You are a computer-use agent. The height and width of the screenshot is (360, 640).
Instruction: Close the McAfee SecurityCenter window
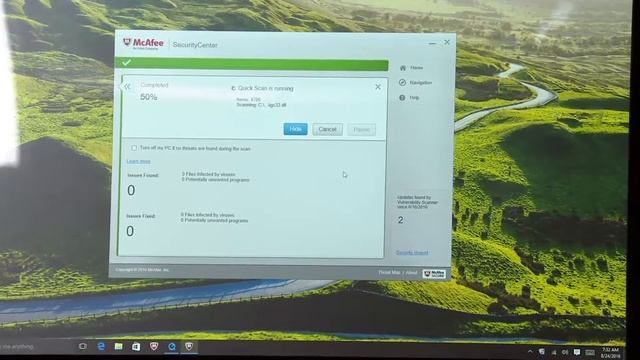(x=447, y=42)
